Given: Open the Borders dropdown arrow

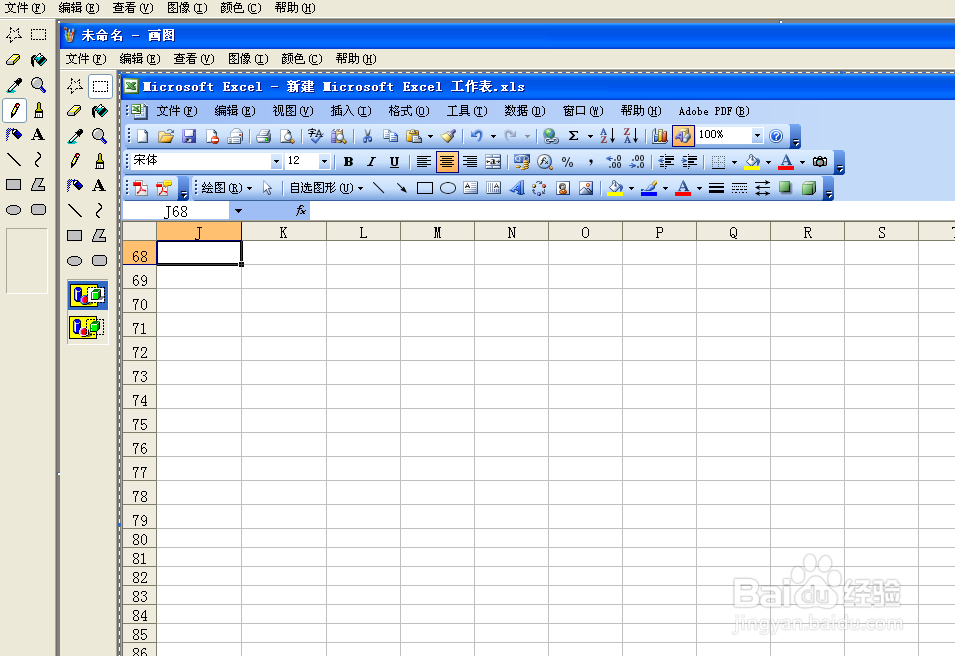Looking at the screenshot, I should point(734,162).
